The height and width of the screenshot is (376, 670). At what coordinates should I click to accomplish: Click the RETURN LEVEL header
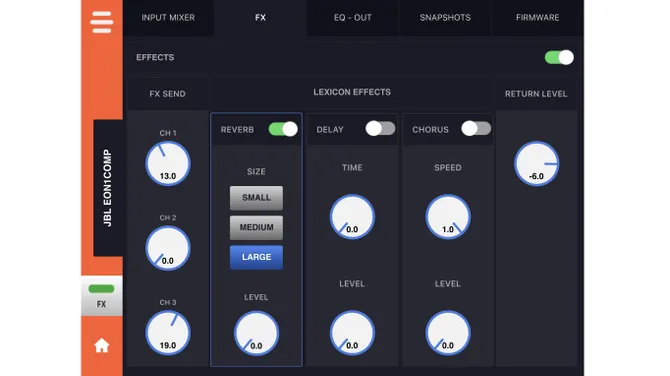click(x=536, y=94)
